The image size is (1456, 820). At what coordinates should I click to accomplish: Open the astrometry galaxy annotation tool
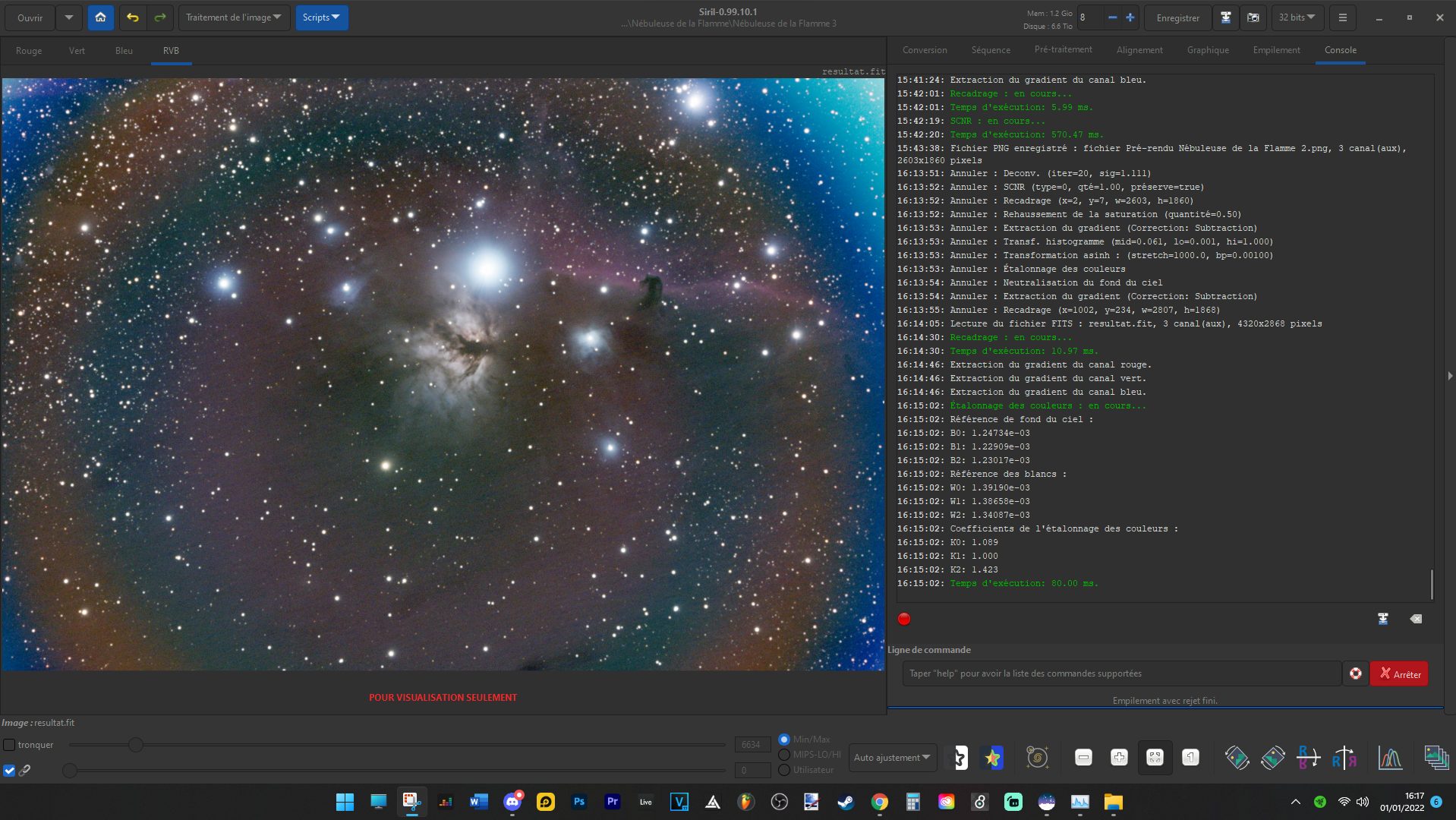pyautogui.click(x=1038, y=758)
